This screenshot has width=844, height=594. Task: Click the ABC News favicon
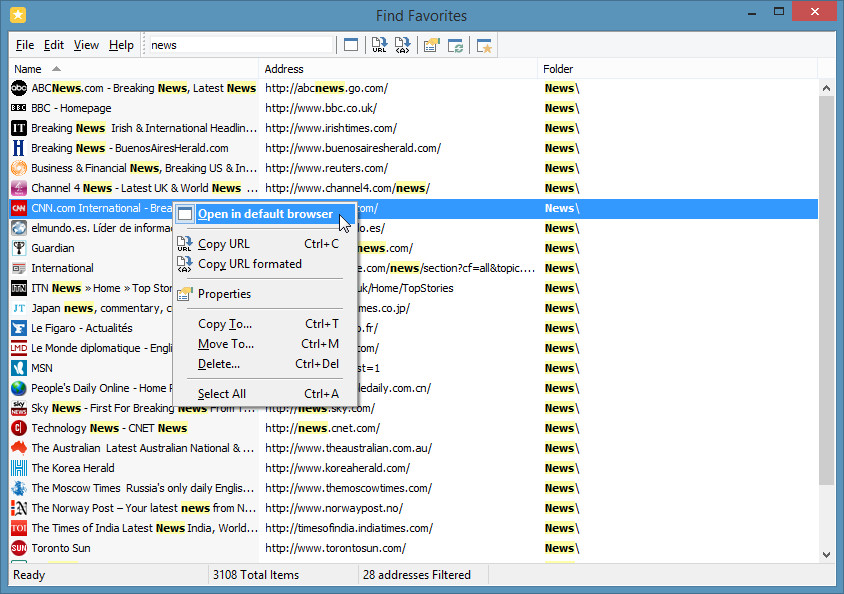19,88
